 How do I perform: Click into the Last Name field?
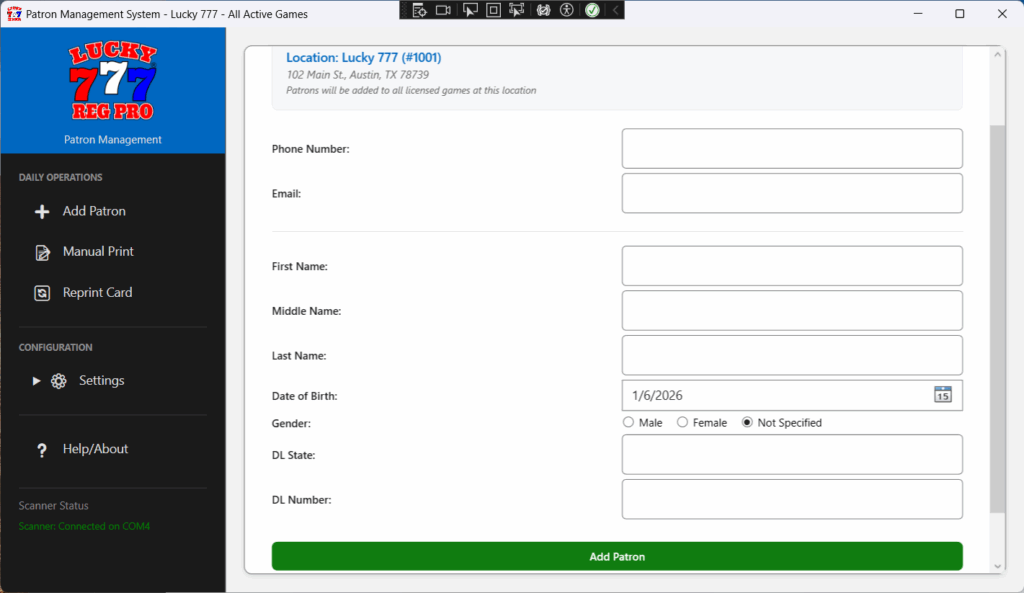(792, 355)
